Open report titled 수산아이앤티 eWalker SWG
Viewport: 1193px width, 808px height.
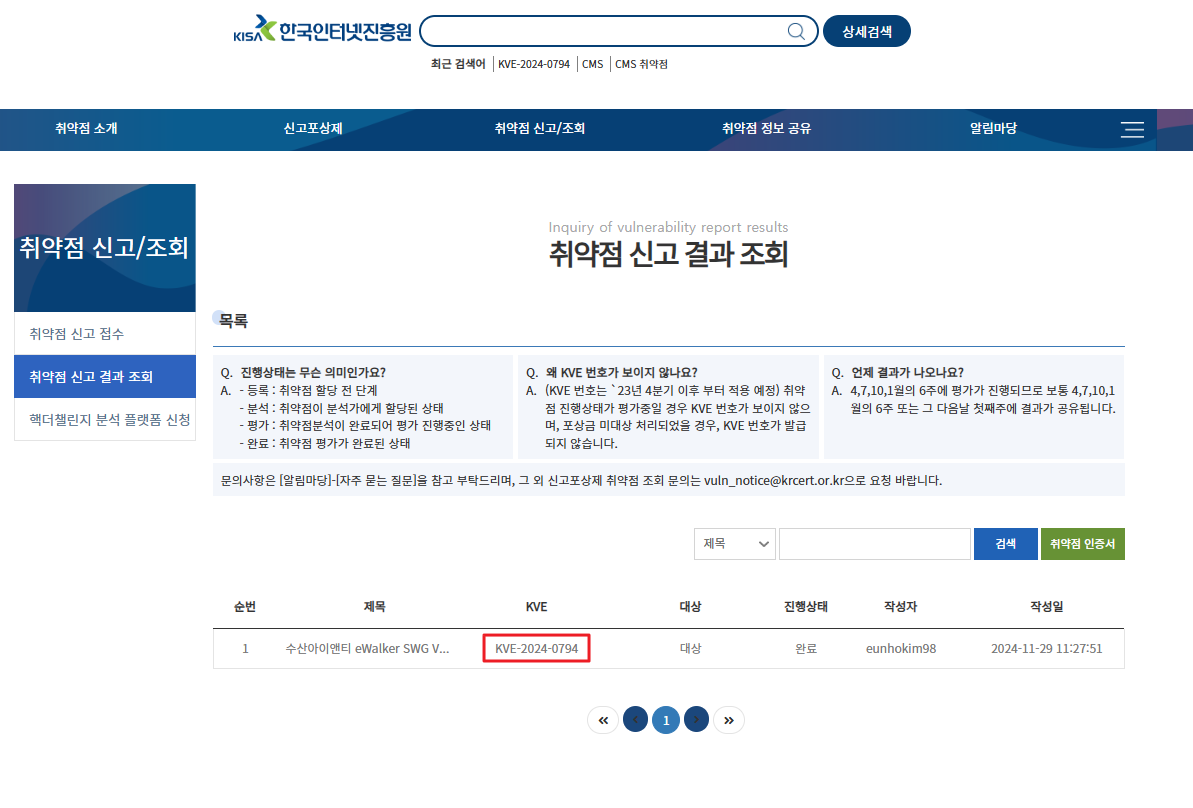point(367,648)
